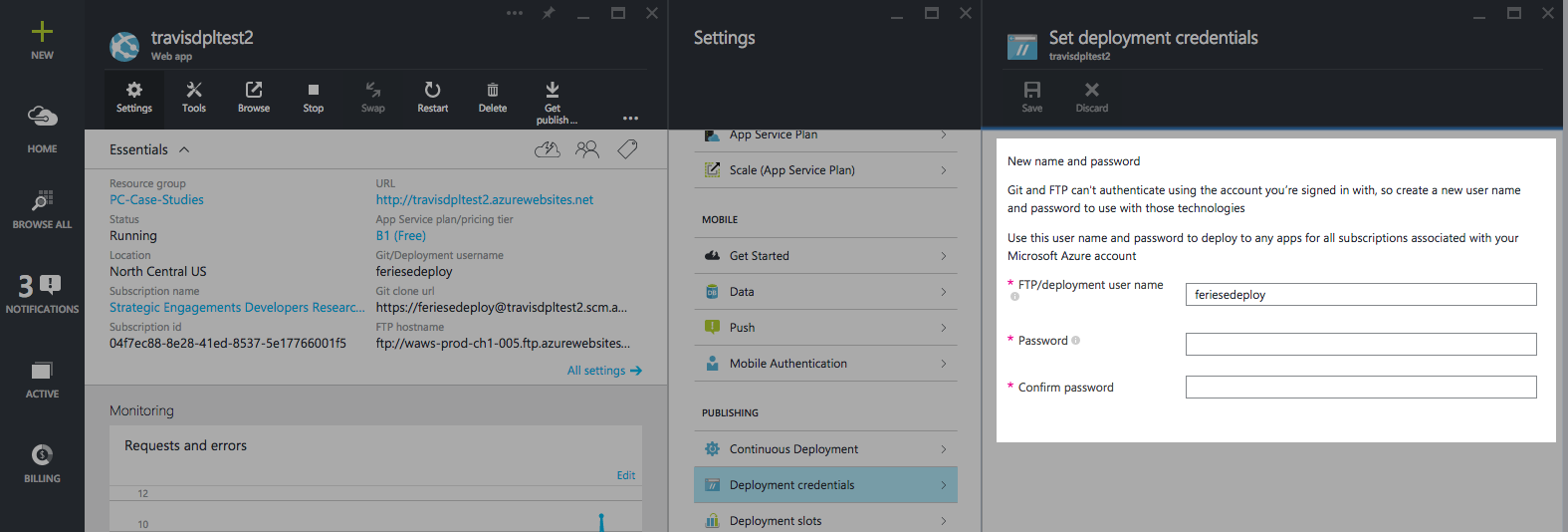The width and height of the screenshot is (1568, 532).
Task: Expand the Mobile Authentication chevron
Action: pos(944,364)
